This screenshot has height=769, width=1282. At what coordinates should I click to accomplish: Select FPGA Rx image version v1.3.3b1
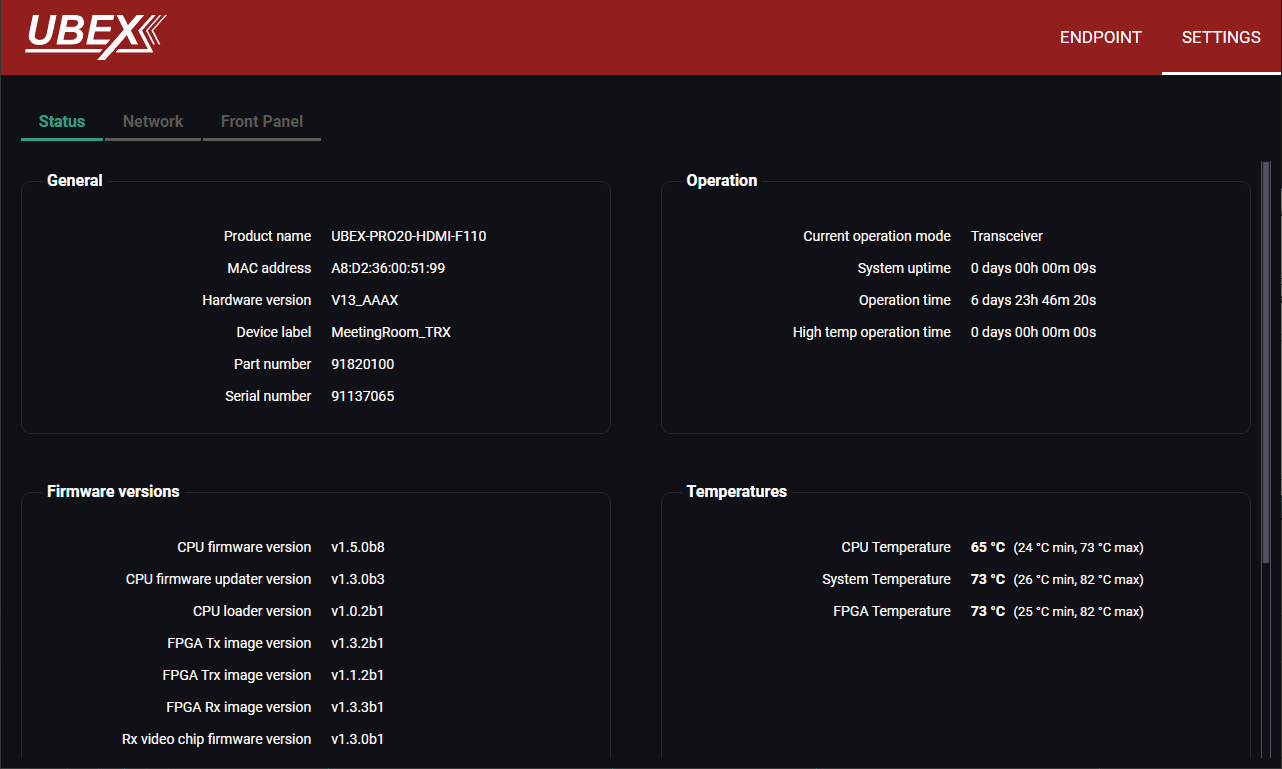pyautogui.click(x=358, y=707)
